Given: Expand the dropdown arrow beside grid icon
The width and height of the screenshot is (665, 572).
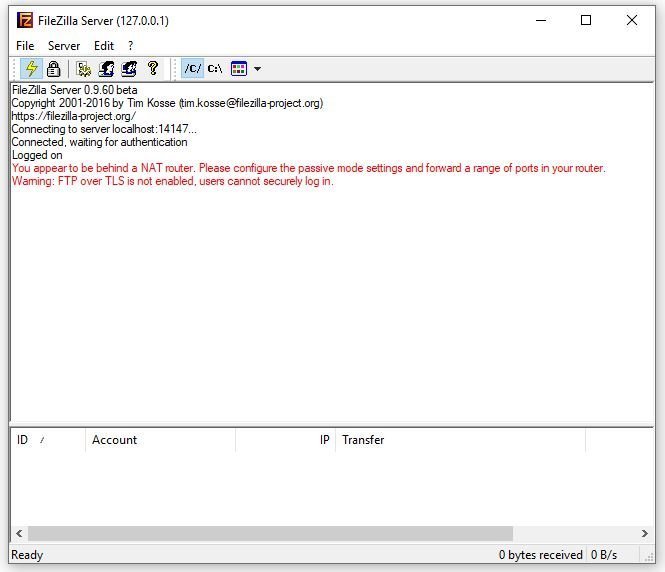Looking at the screenshot, I should tap(257, 69).
